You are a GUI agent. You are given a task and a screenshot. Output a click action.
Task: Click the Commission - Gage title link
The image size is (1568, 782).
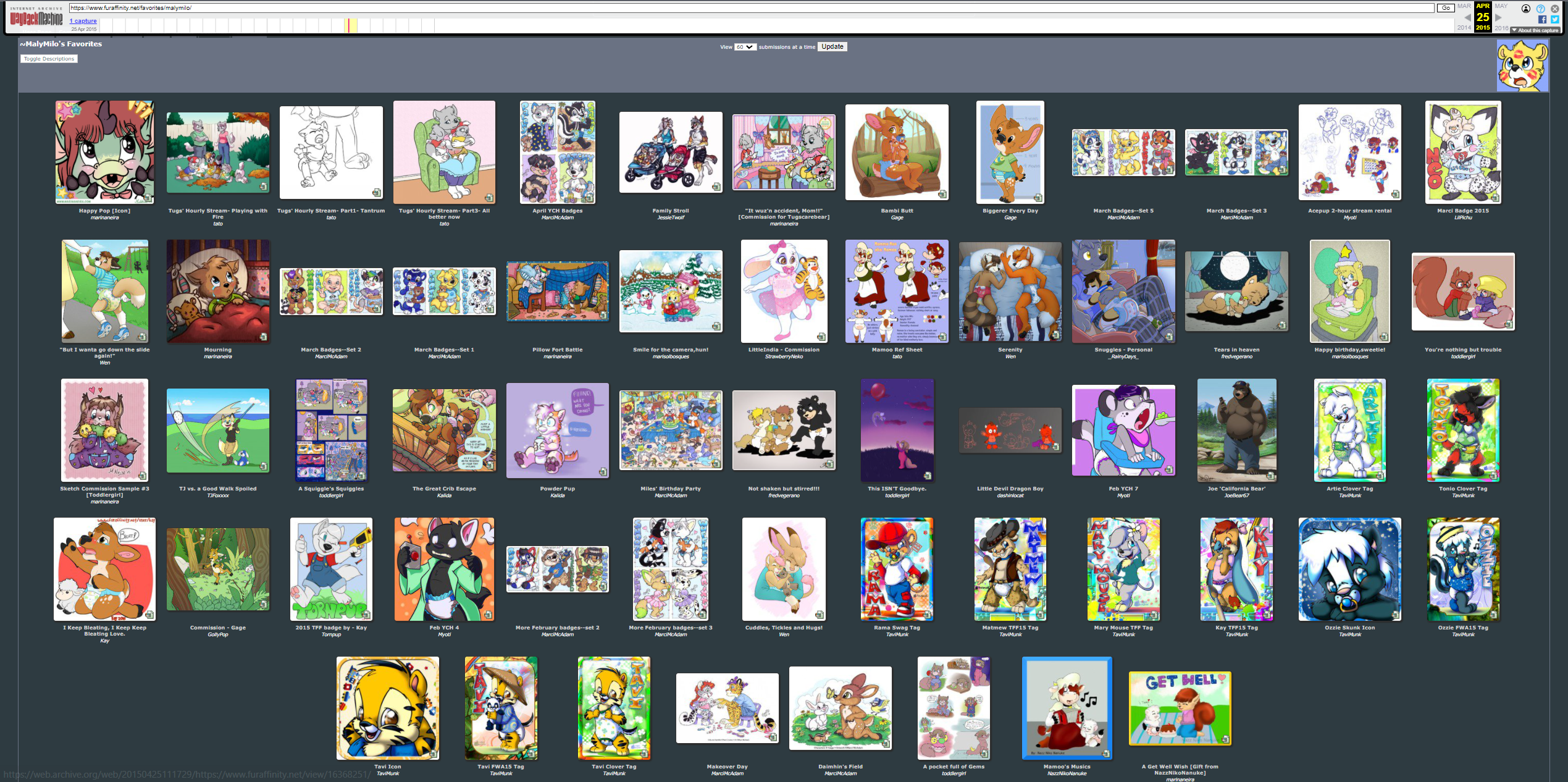point(217,628)
